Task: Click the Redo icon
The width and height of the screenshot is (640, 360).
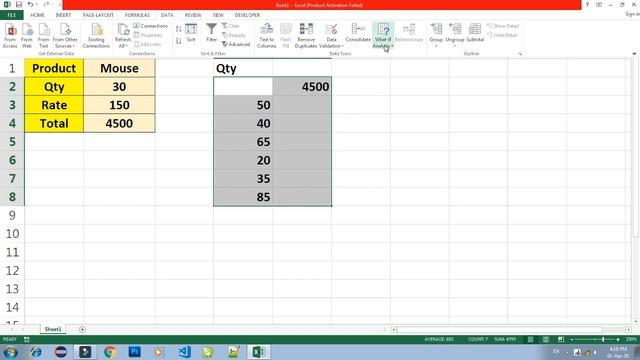Action: pyautogui.click(x=46, y=4)
